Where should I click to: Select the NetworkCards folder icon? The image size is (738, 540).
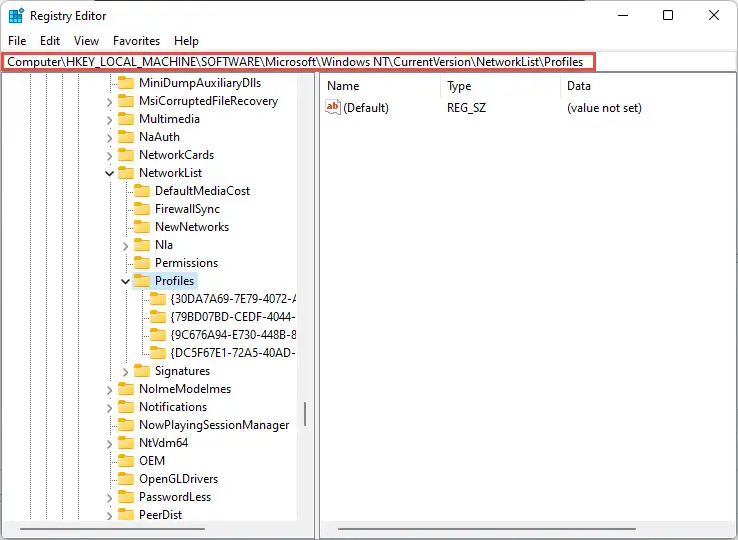pos(126,155)
